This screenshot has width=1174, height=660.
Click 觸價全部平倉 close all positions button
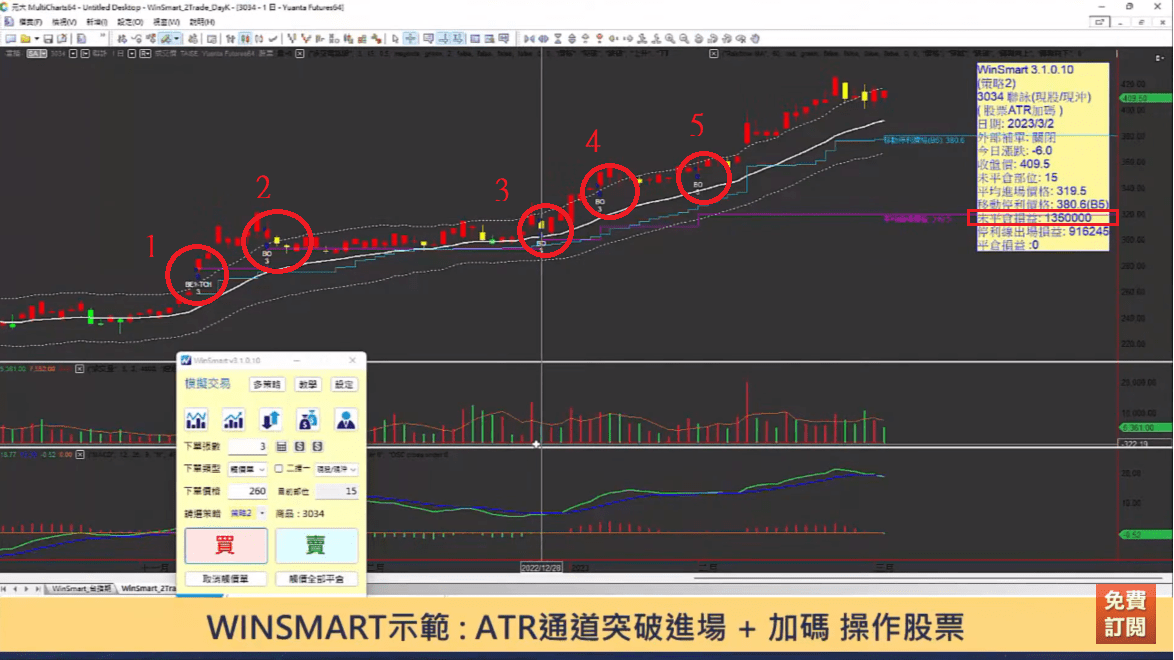coord(316,579)
